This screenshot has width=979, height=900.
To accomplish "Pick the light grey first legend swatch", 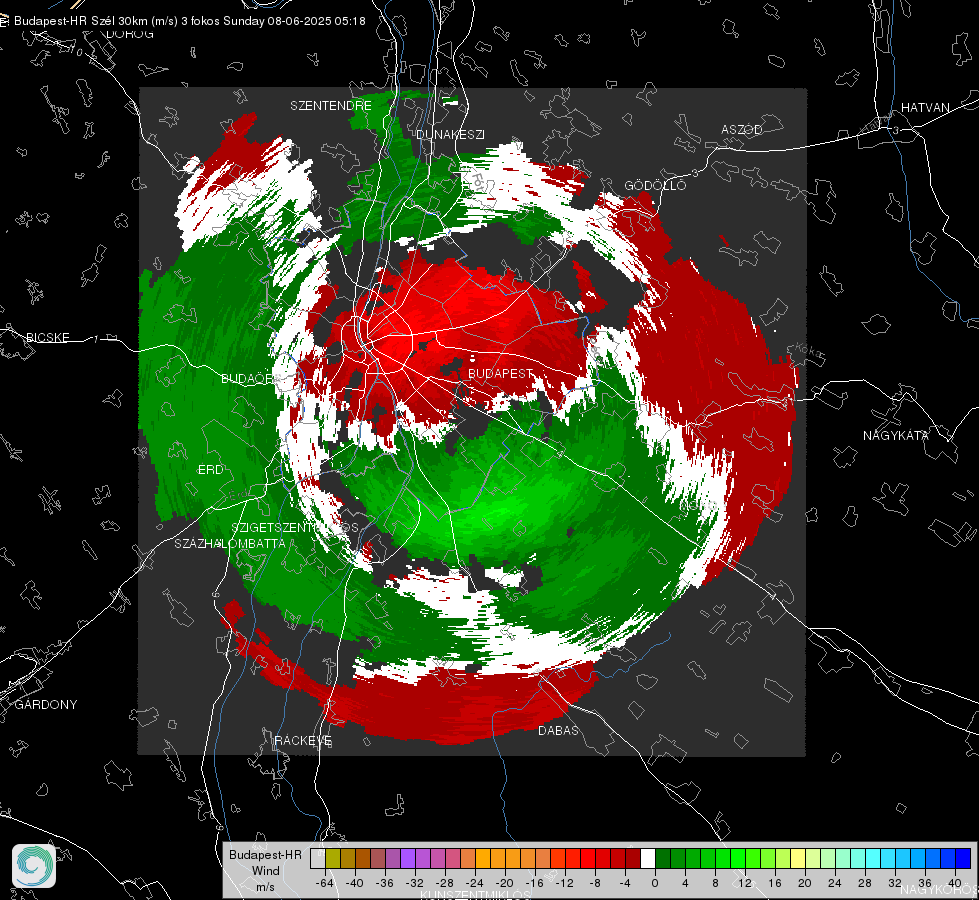I will tap(318, 858).
